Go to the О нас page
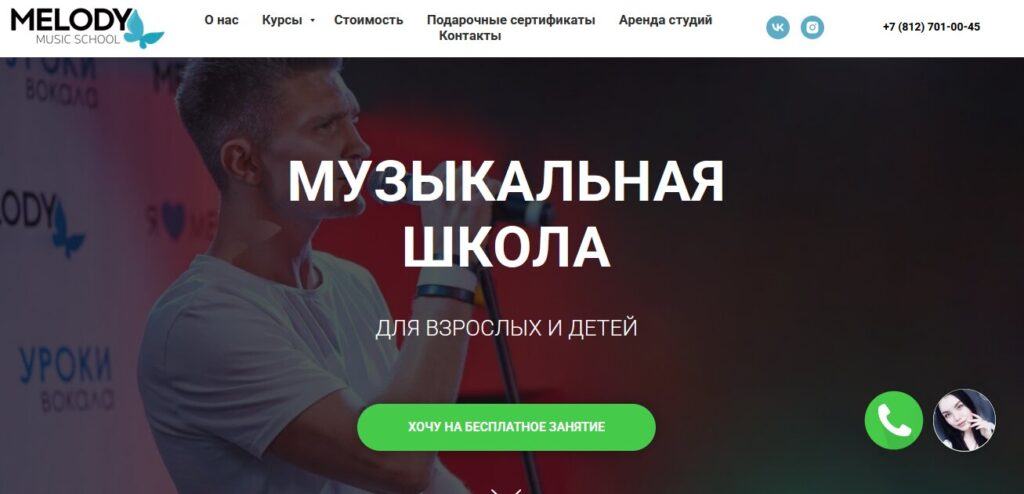1024x494 pixels. tap(221, 20)
